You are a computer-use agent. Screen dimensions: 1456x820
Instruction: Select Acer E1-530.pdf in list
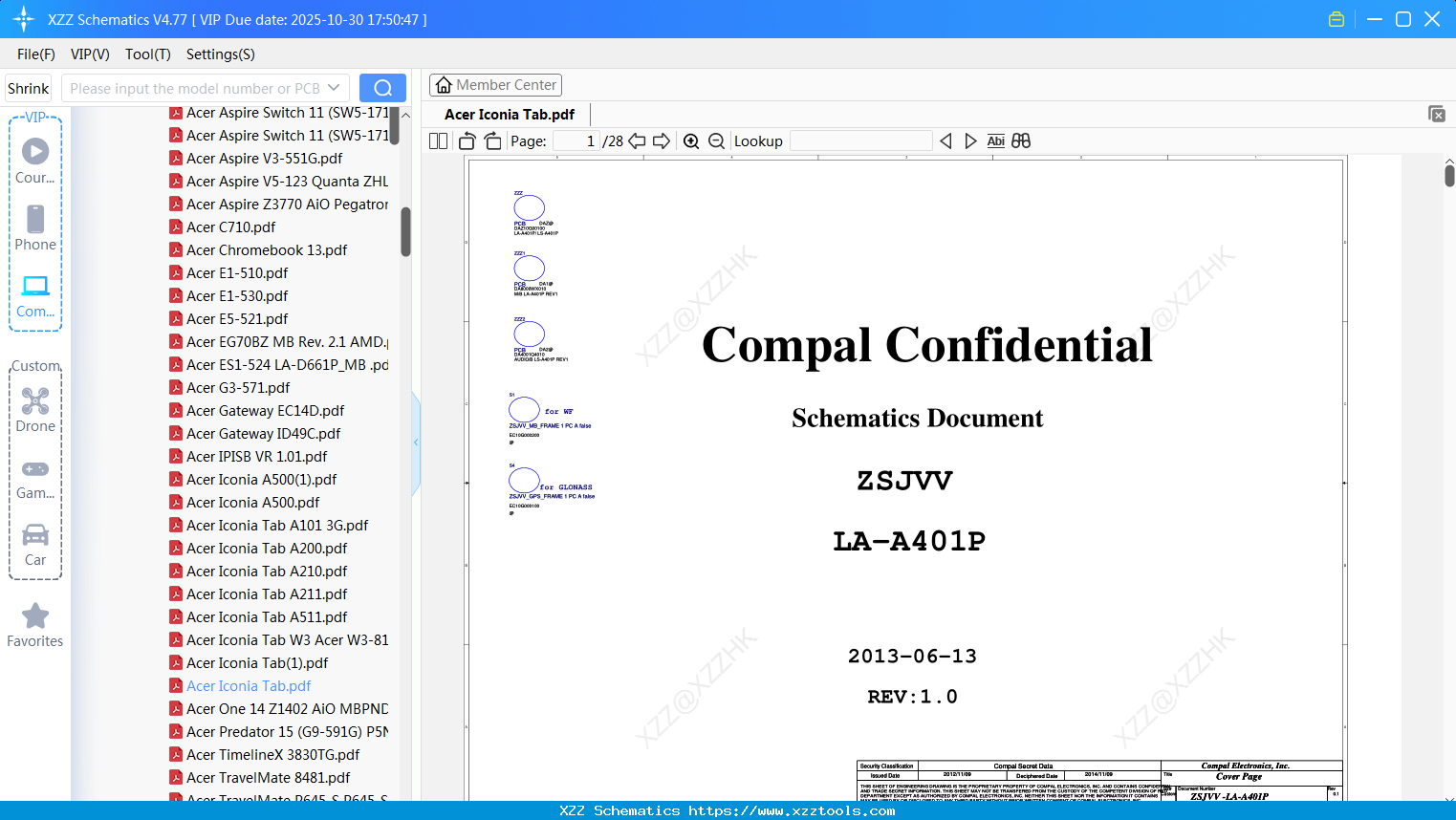237,296
